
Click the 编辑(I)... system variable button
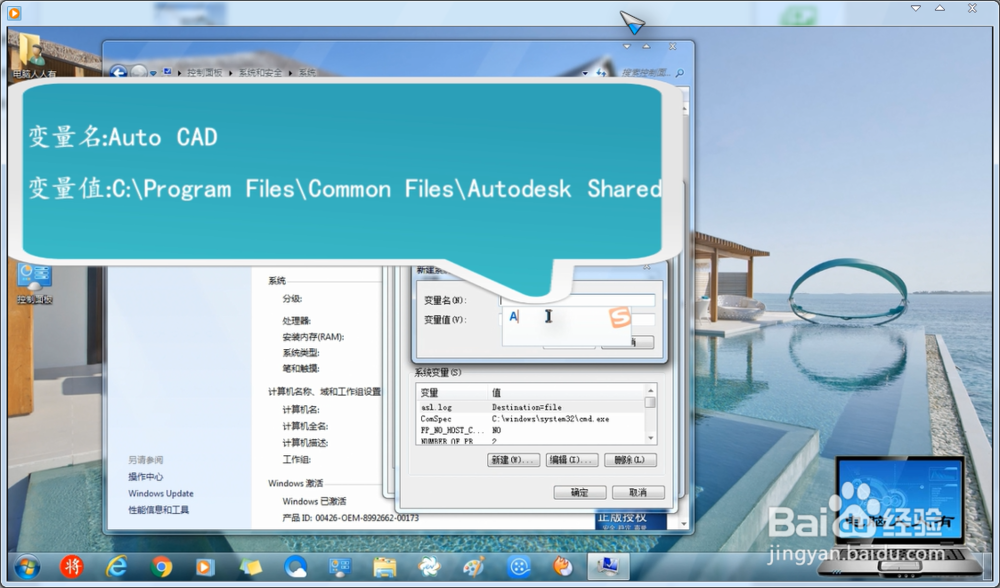[x=572, y=460]
